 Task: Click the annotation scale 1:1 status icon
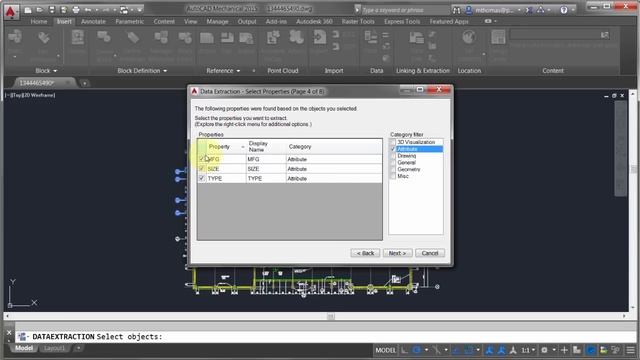525,350
